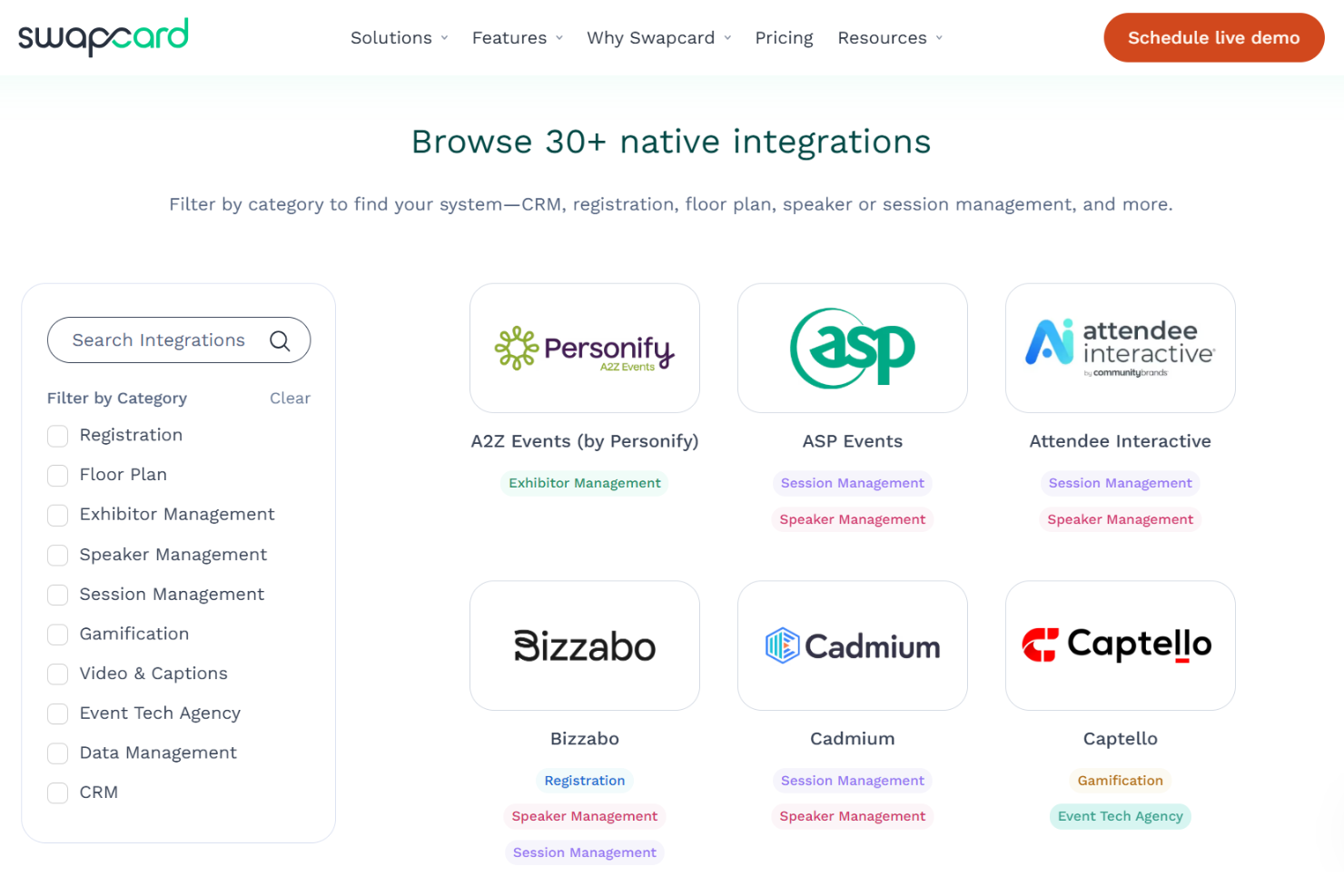Open the Attendee Interactive logo card
1344x896 pixels.
(x=1121, y=348)
